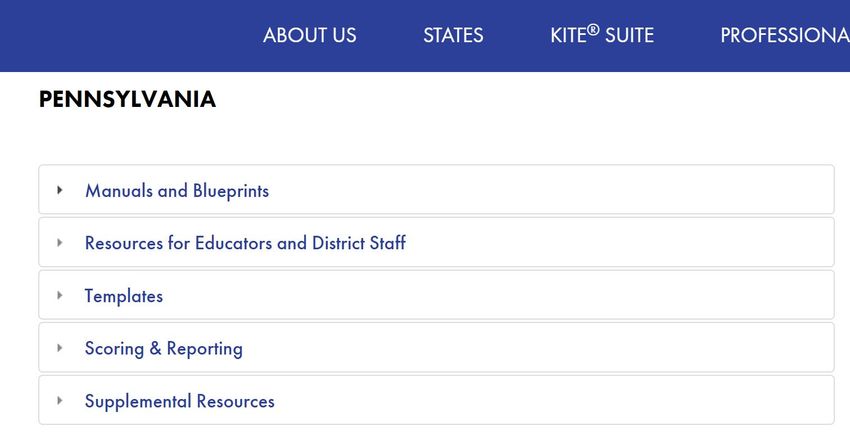Select Kite Suite in the navigation bar
The width and height of the screenshot is (850, 444).
click(602, 36)
